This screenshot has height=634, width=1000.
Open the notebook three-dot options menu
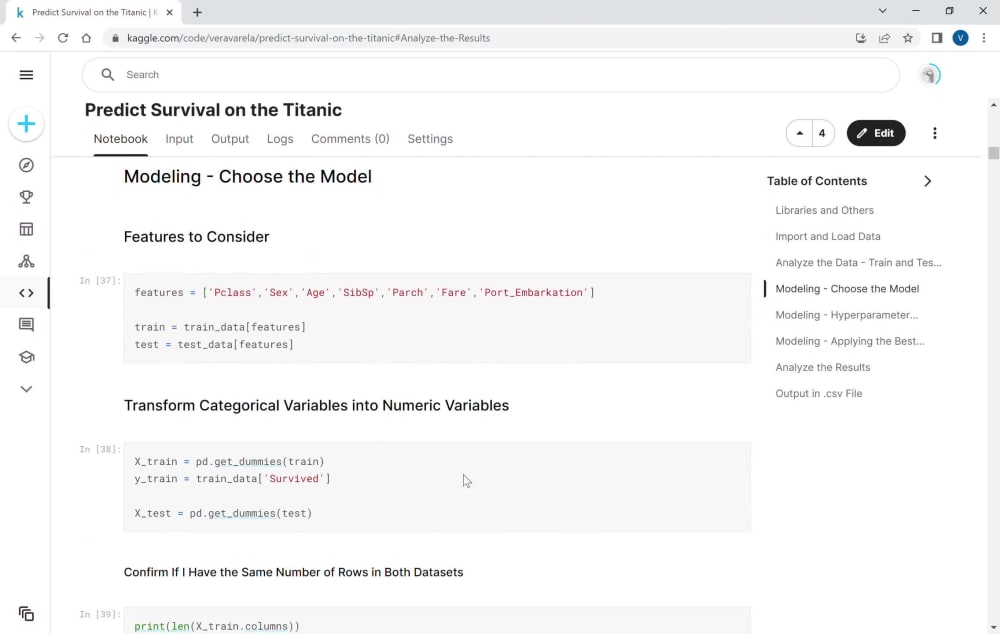click(x=934, y=133)
